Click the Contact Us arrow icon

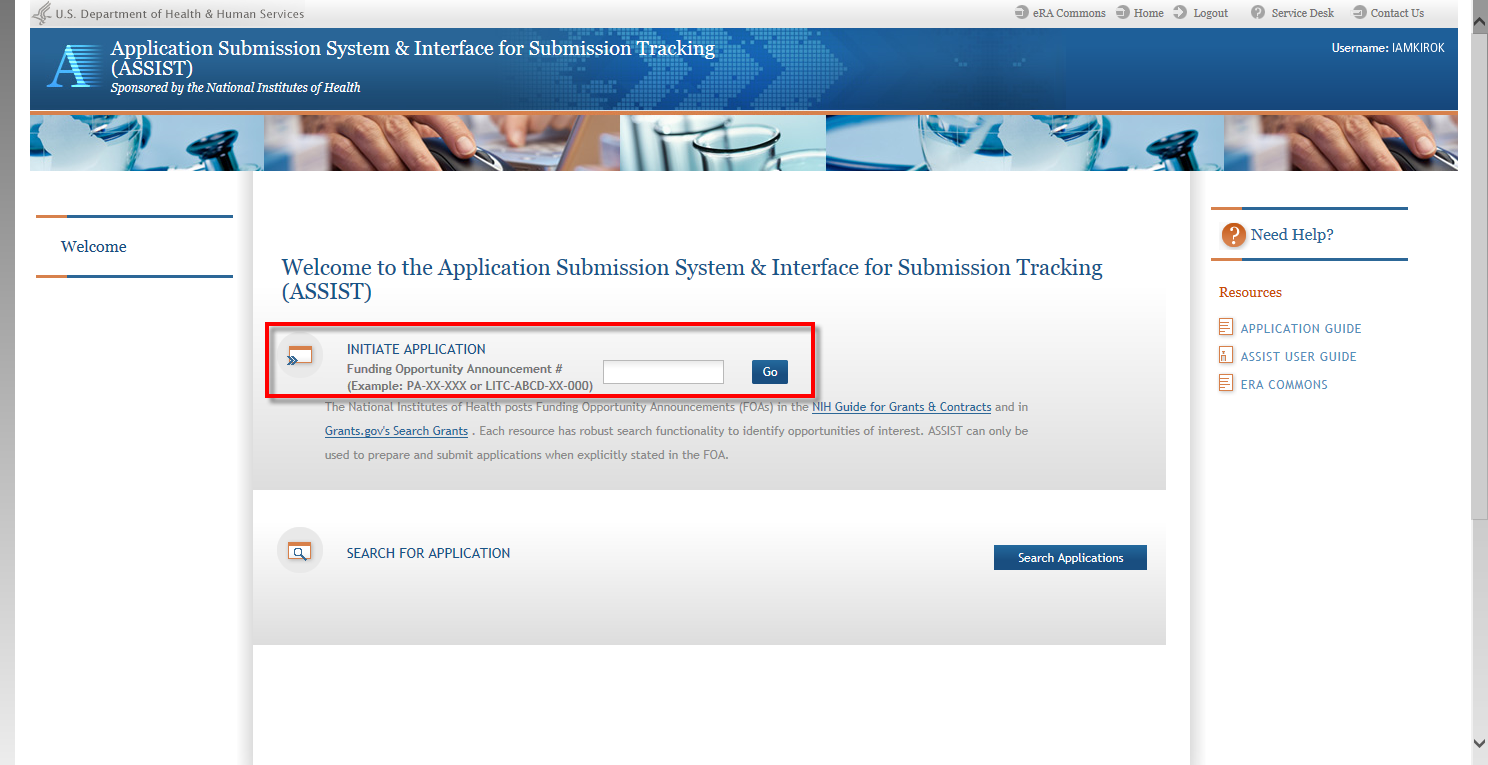[x=1359, y=13]
